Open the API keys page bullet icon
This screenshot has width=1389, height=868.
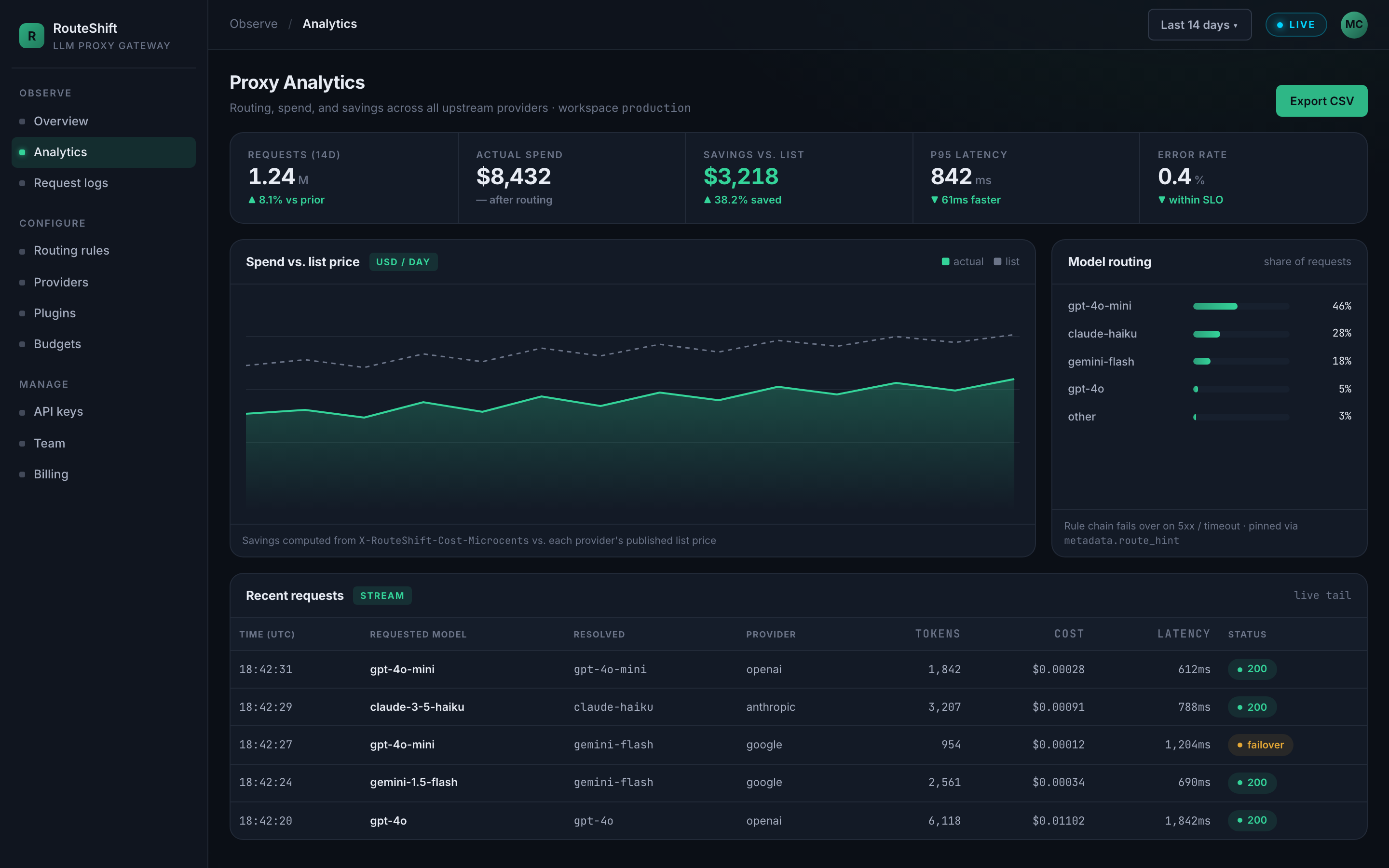click(x=22, y=412)
